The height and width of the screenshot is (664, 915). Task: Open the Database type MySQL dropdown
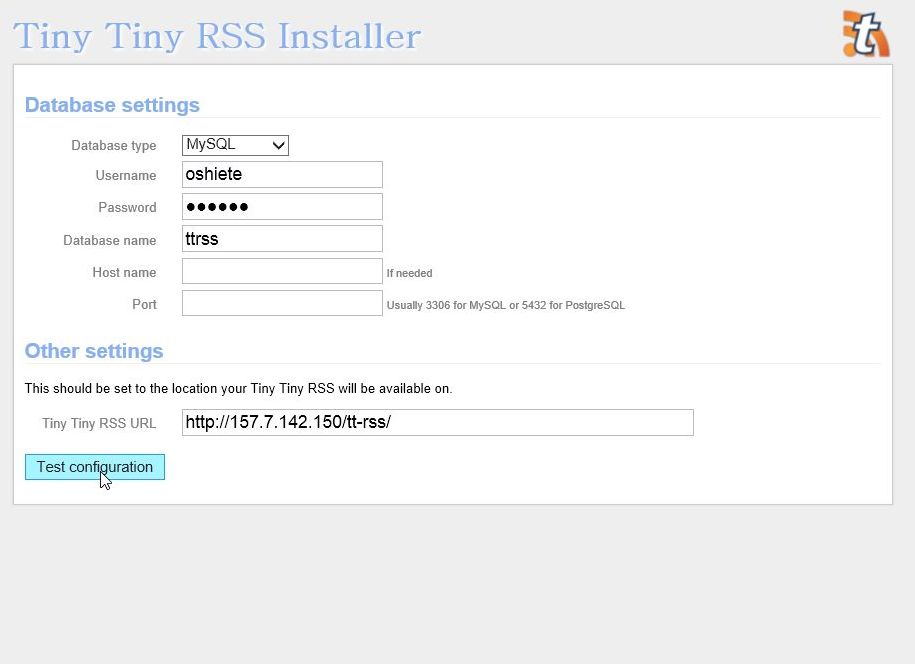(x=235, y=145)
